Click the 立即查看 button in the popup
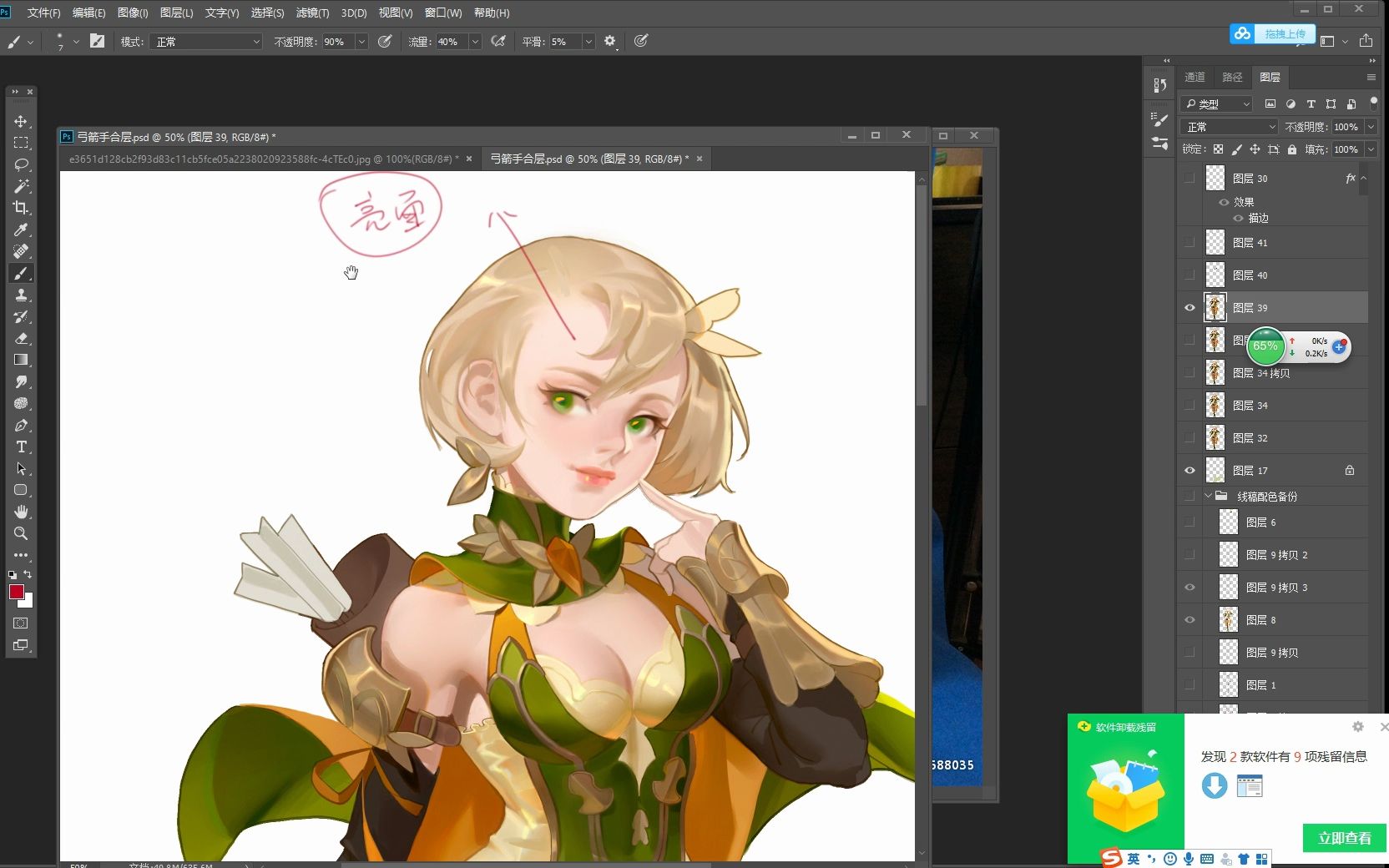 (1343, 838)
